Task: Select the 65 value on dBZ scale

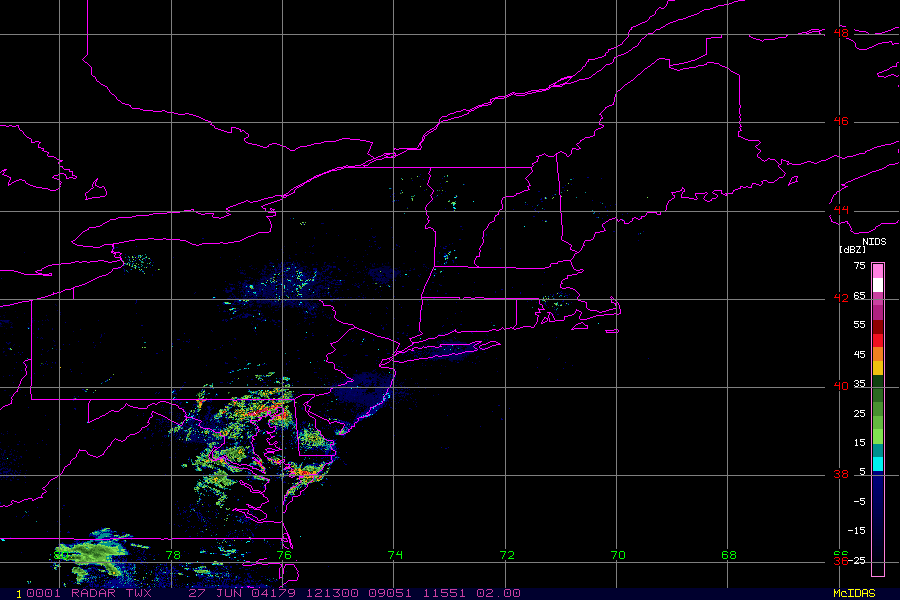Action: [x=859, y=296]
